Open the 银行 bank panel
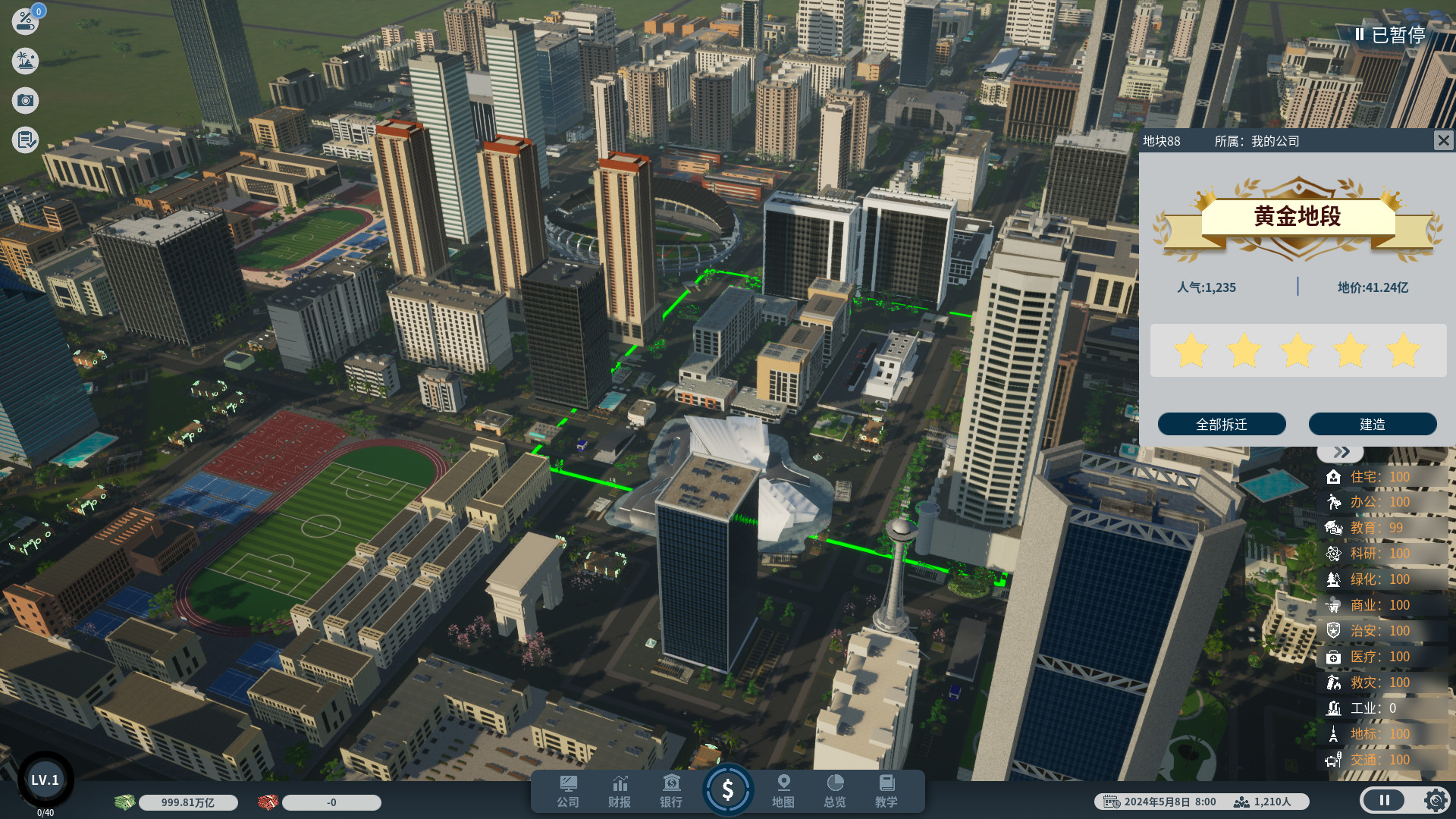 coord(671,791)
